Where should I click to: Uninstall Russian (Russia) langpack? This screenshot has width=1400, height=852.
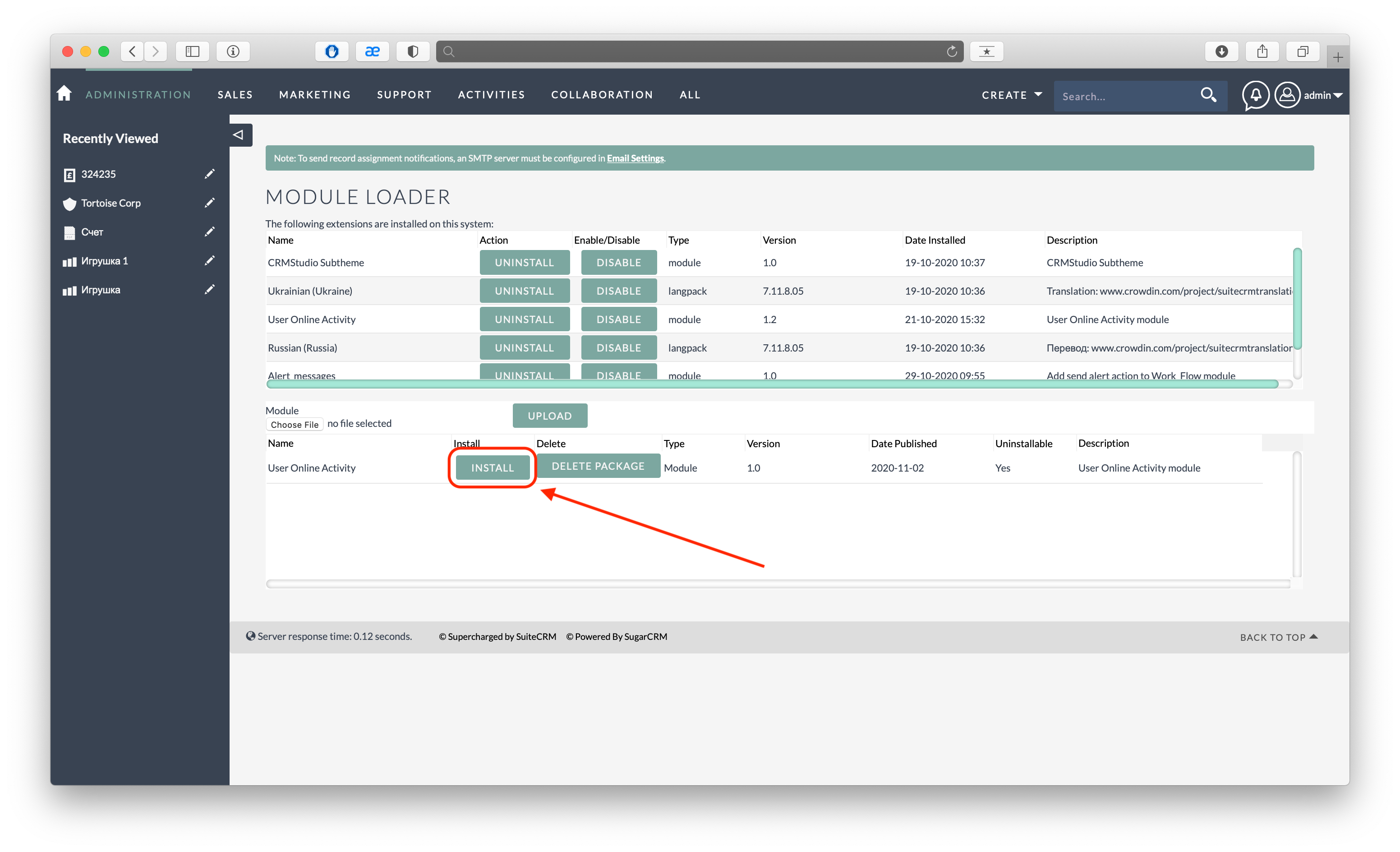[524, 348]
